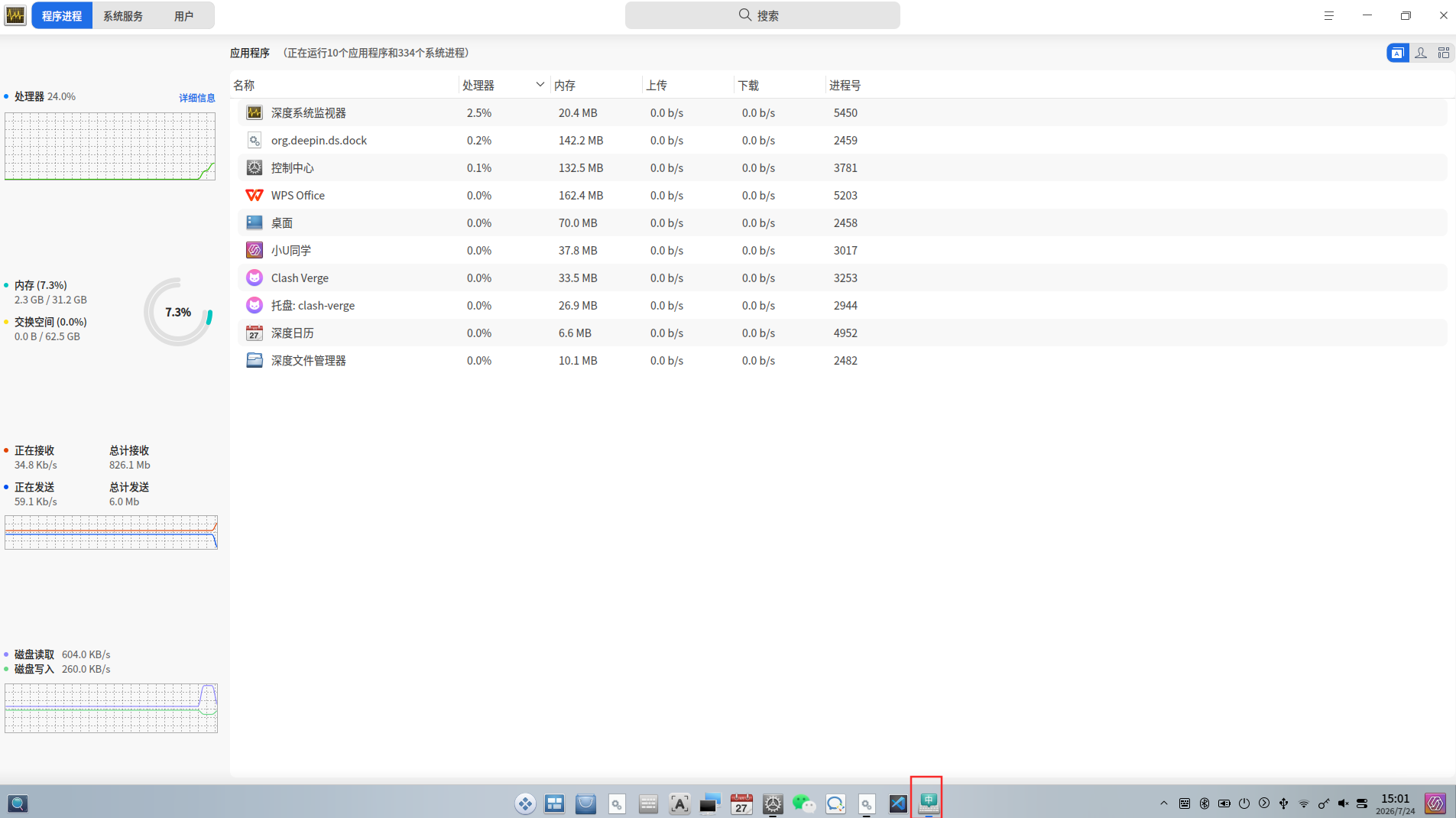This screenshot has height=818, width=1456.
Task: Open processor 详细信息 link
Action: pyautogui.click(x=197, y=98)
